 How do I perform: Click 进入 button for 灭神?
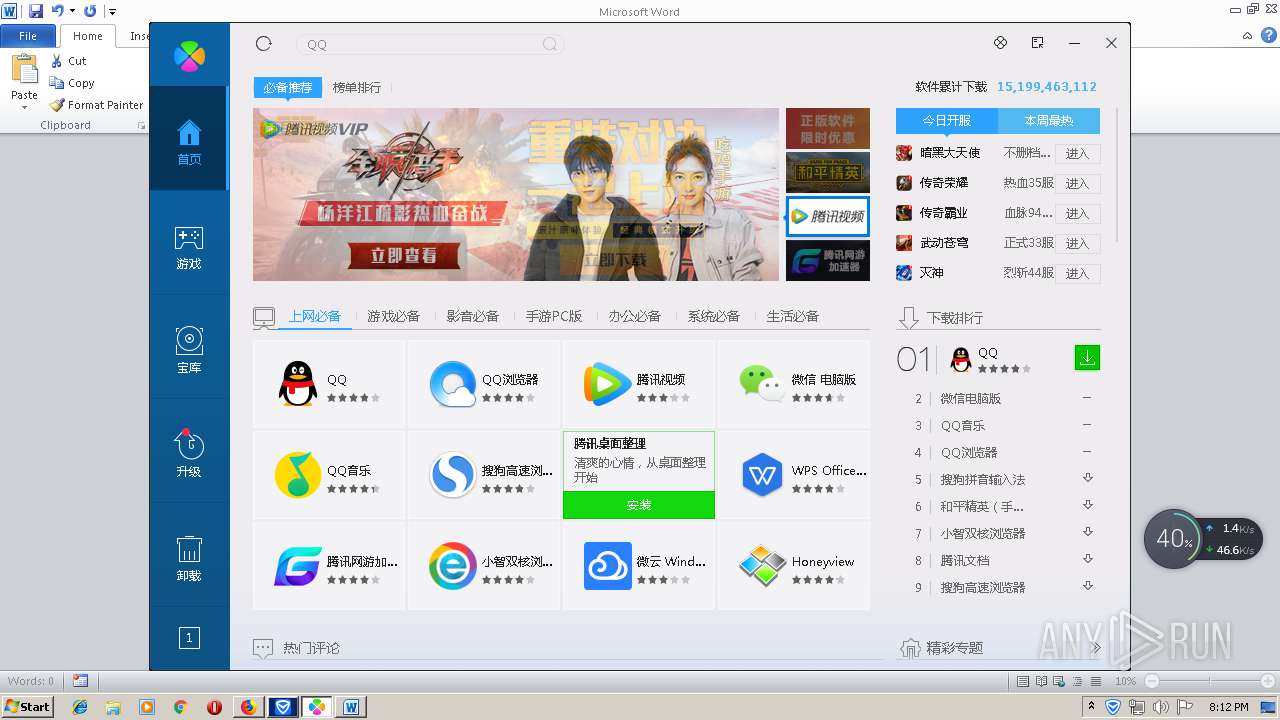tap(1077, 273)
